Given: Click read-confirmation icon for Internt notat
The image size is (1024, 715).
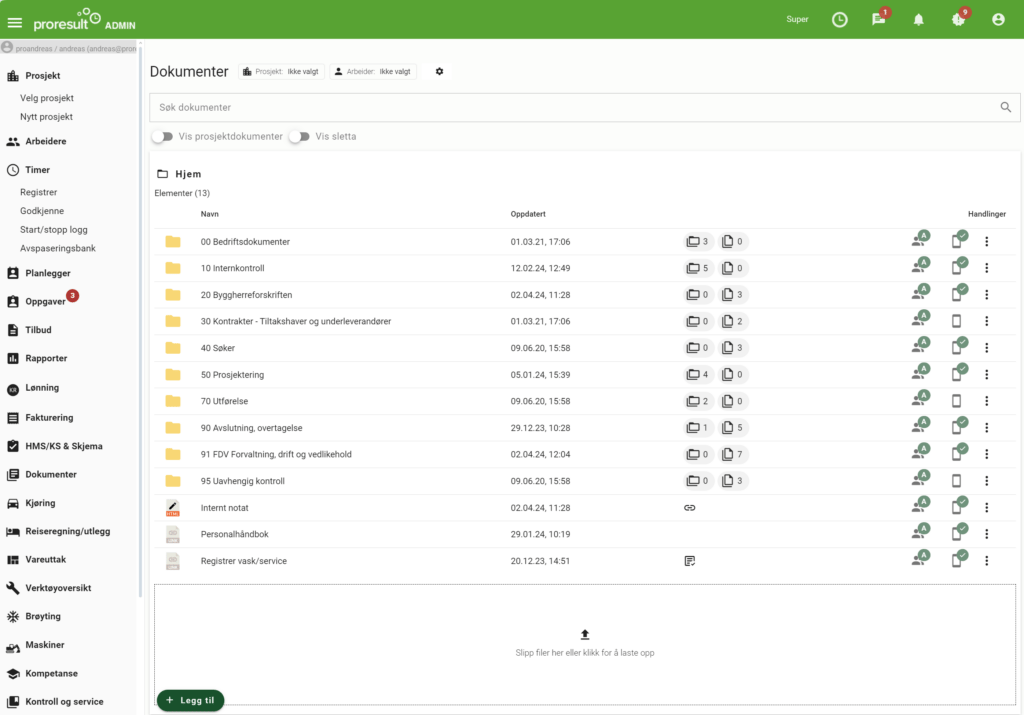Looking at the screenshot, I should coord(959,505).
